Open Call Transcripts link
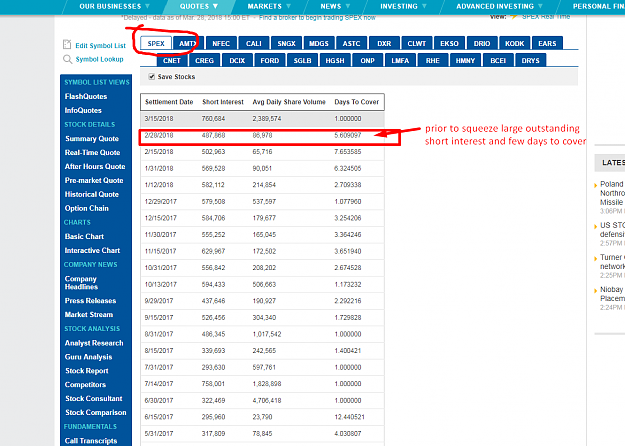This screenshot has height=446, width=625. pyautogui.click(x=91, y=441)
